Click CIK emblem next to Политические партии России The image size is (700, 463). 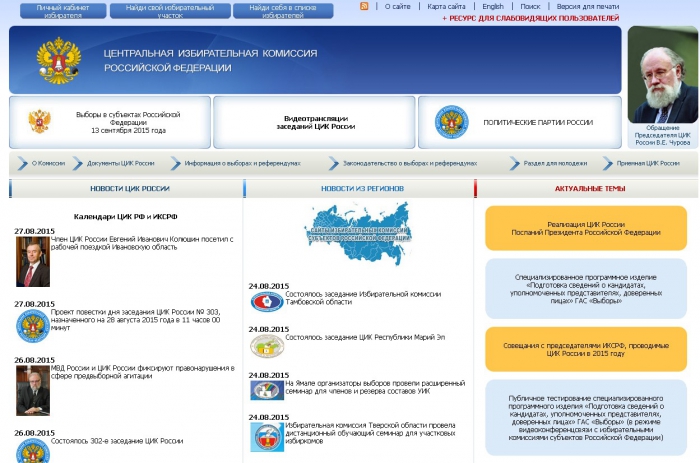coord(451,122)
